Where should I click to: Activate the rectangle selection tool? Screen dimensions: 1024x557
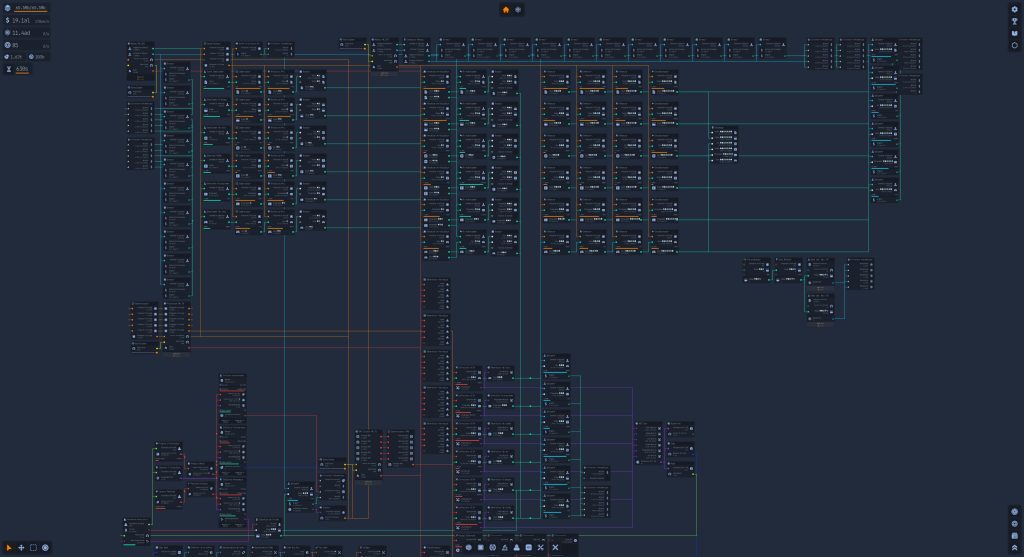tap(33, 547)
